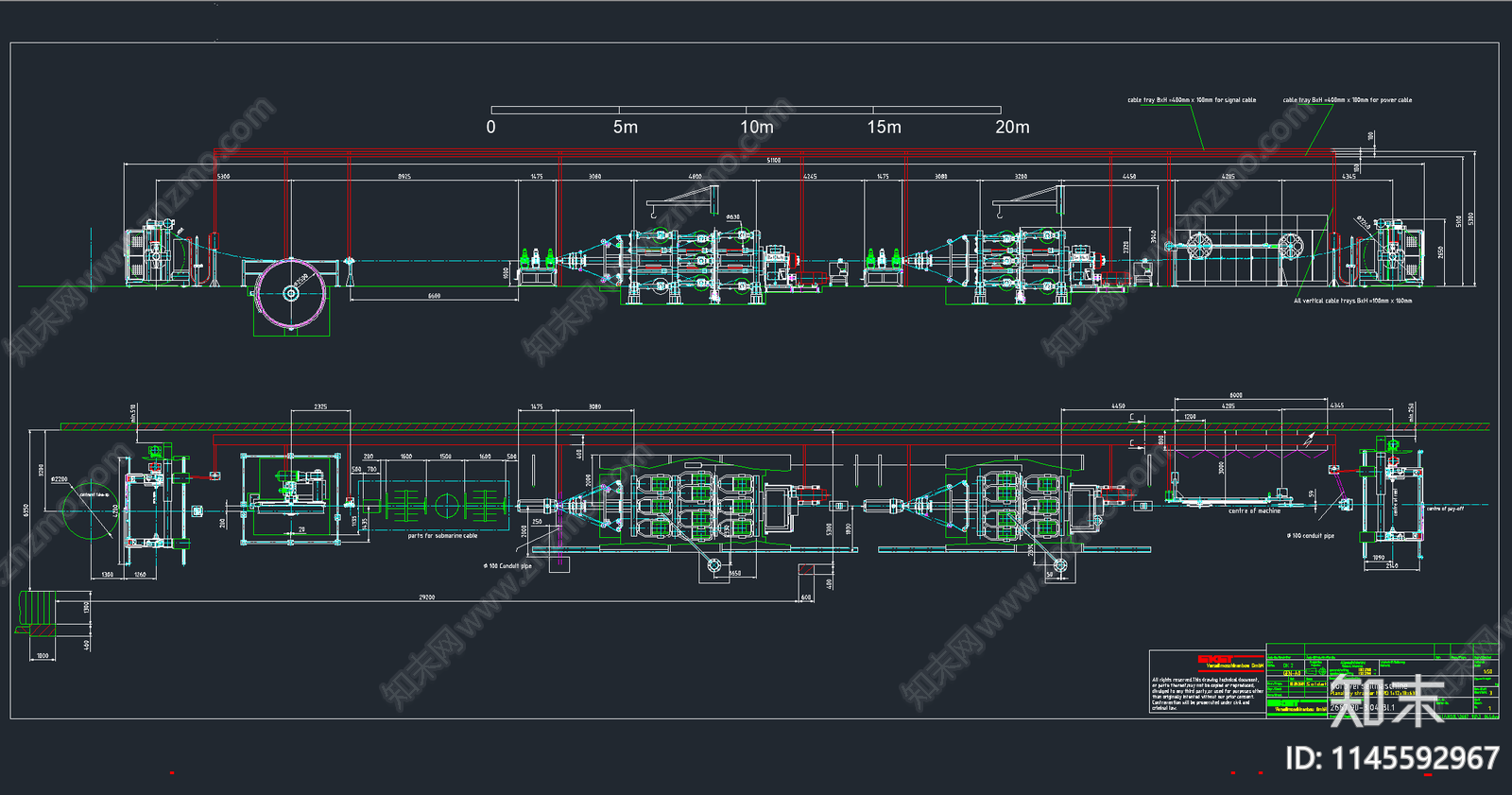
Task: Click the "8925" dimension in the elevation view
Action: tap(404, 177)
